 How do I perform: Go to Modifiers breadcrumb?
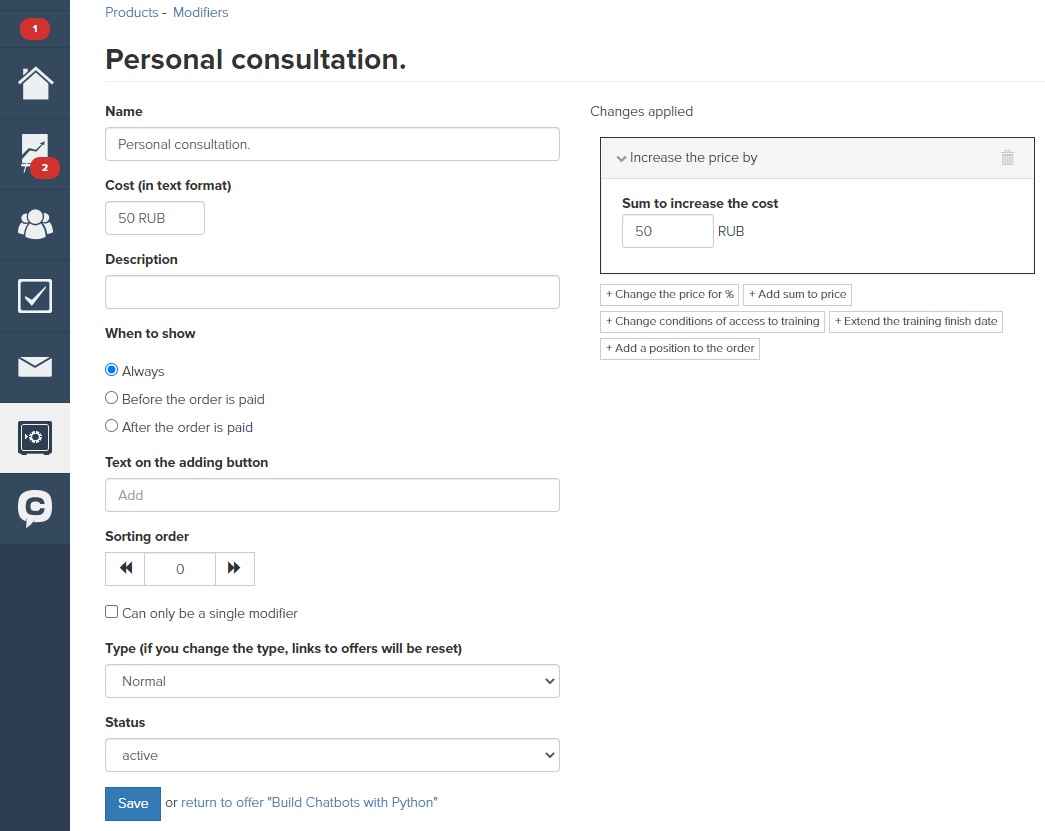click(201, 12)
